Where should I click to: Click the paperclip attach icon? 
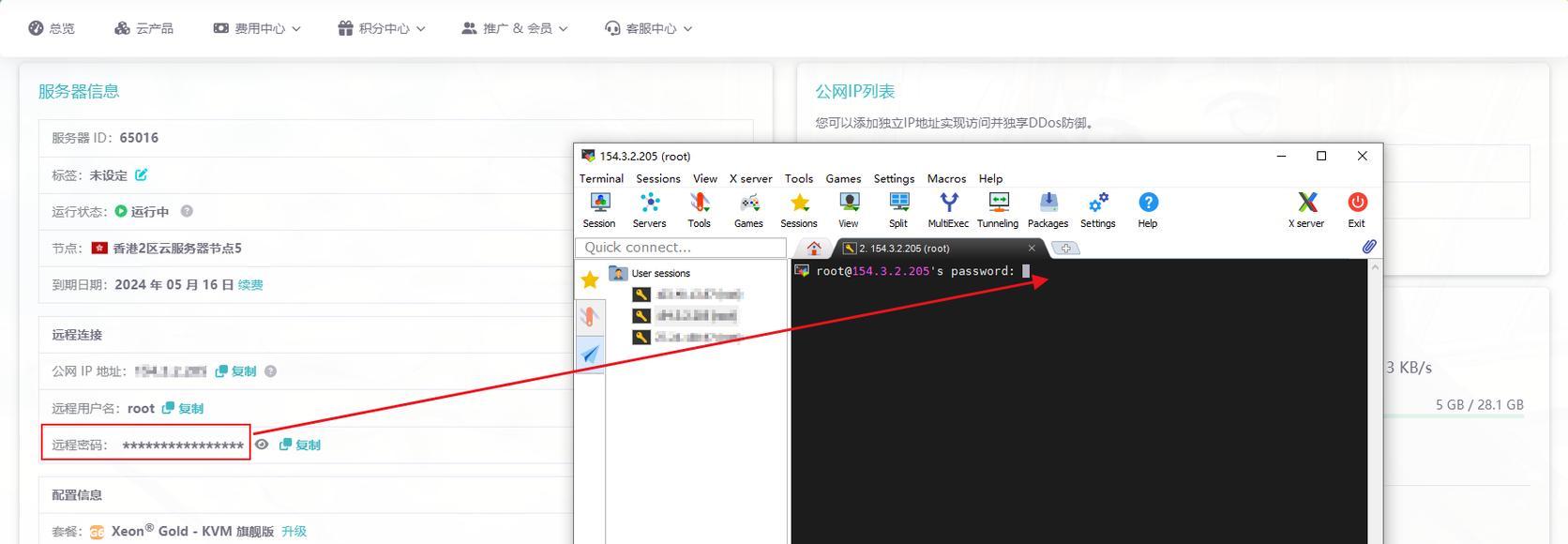[1369, 247]
